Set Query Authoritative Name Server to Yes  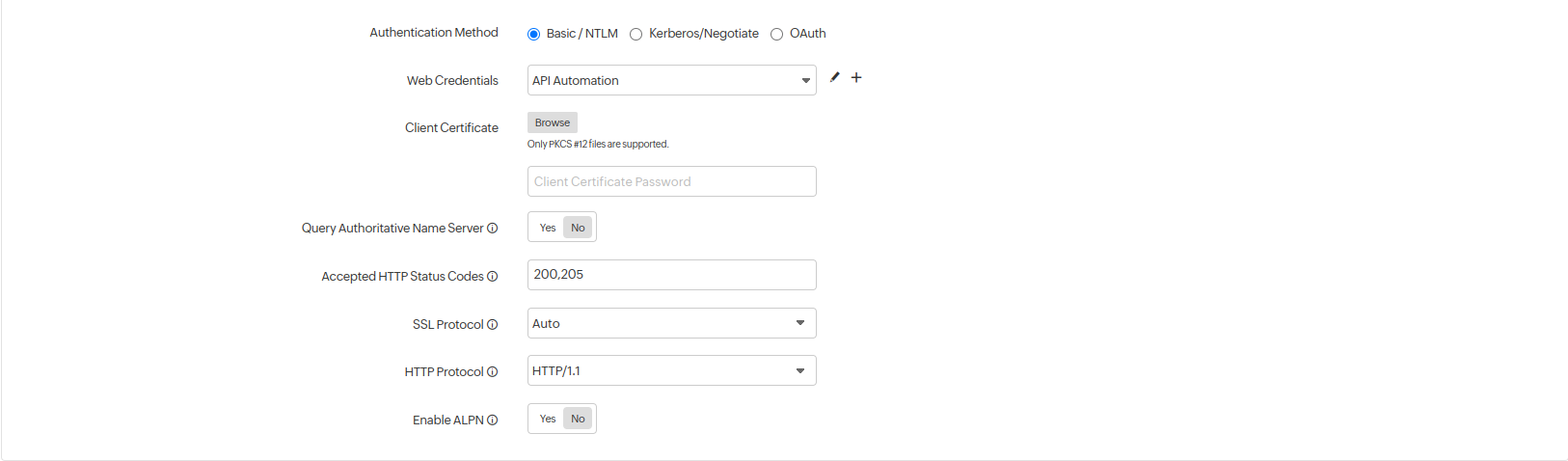(x=548, y=228)
